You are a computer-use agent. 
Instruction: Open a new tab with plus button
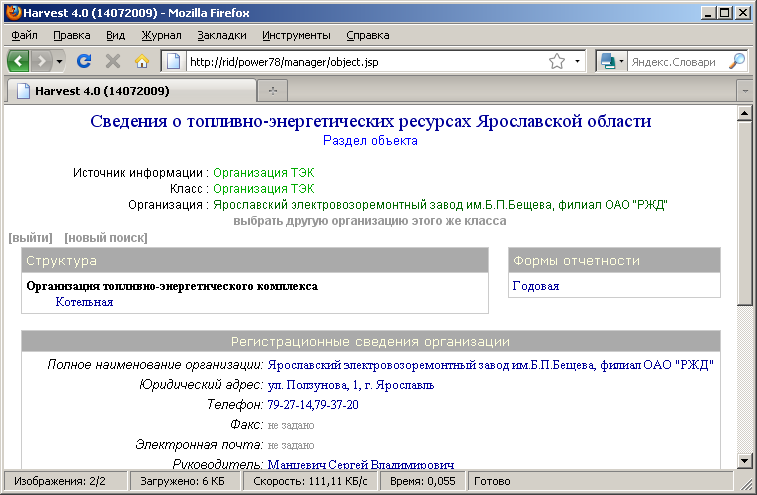(x=273, y=91)
